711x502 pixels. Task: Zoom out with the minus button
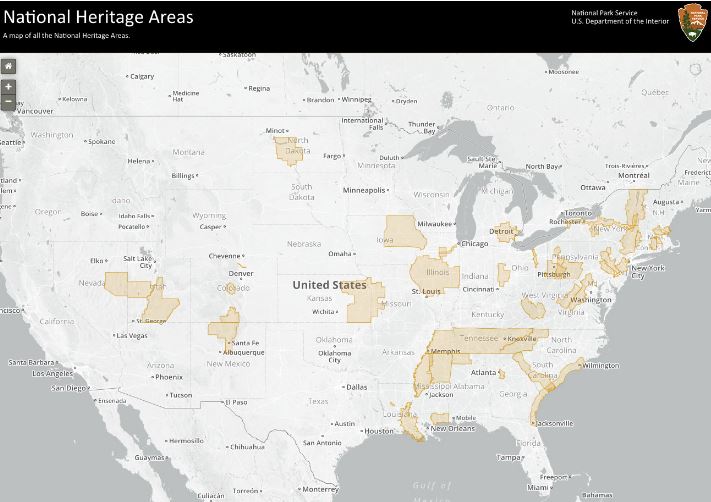(x=8, y=101)
